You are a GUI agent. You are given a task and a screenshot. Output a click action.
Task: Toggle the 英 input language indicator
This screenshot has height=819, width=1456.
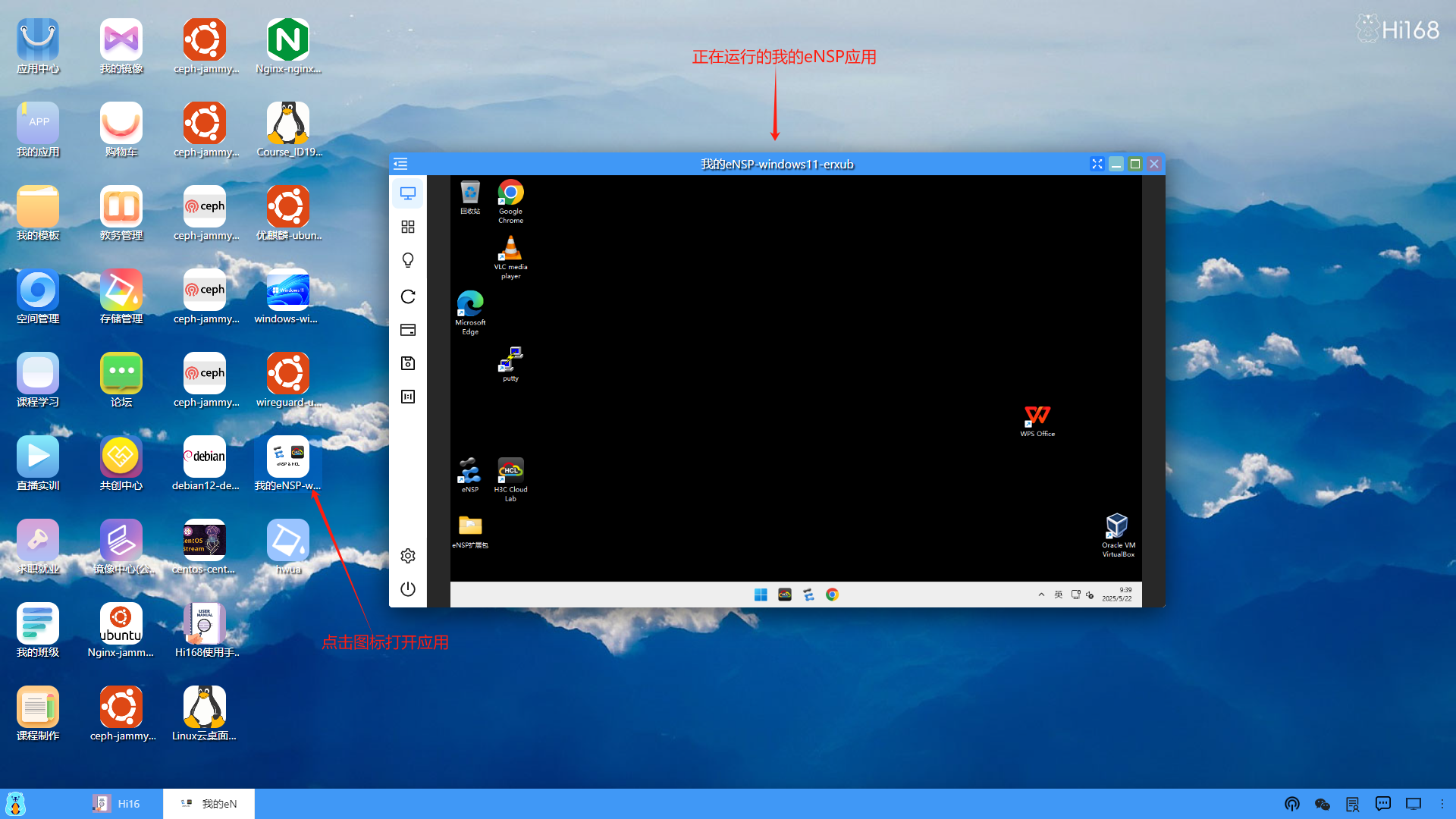(x=1059, y=595)
